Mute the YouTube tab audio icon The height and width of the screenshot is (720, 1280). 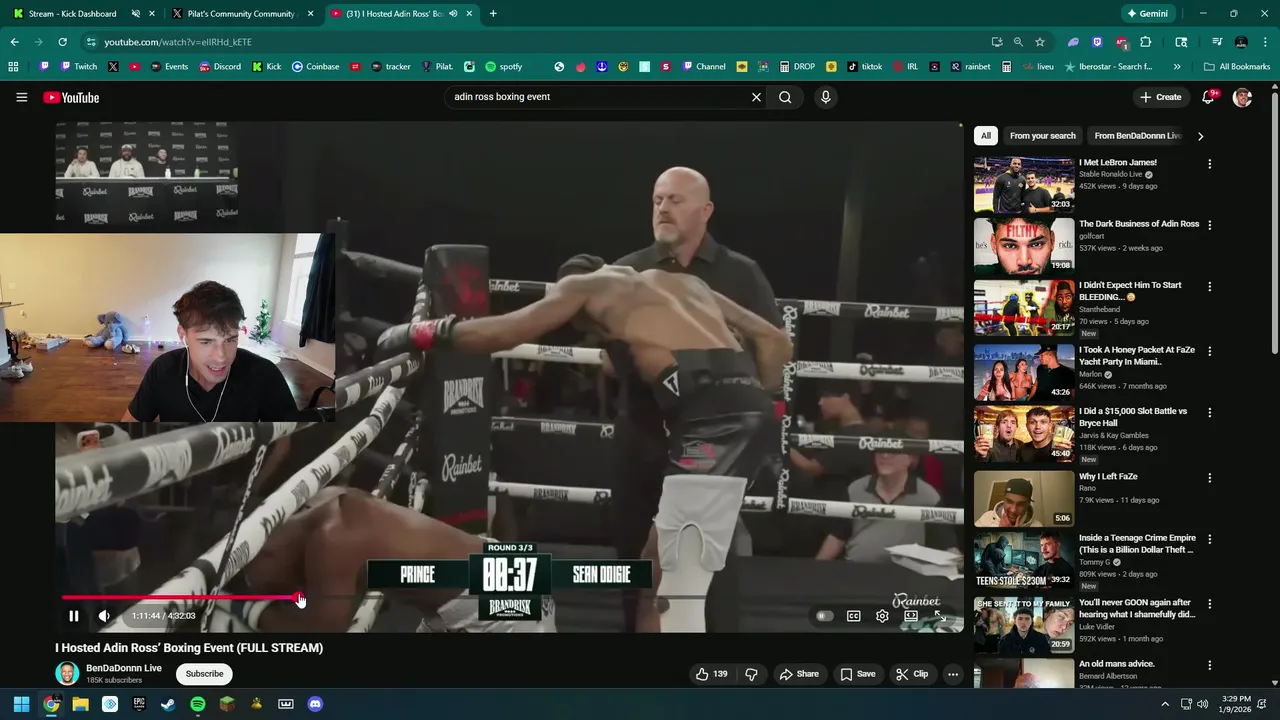coord(454,14)
